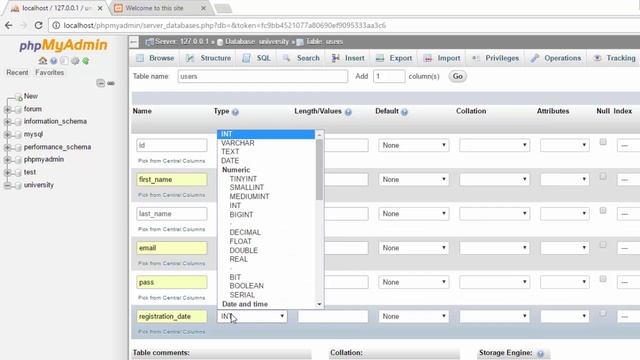Toggle Null checkbox for registration_date column

pyautogui.click(x=603, y=313)
